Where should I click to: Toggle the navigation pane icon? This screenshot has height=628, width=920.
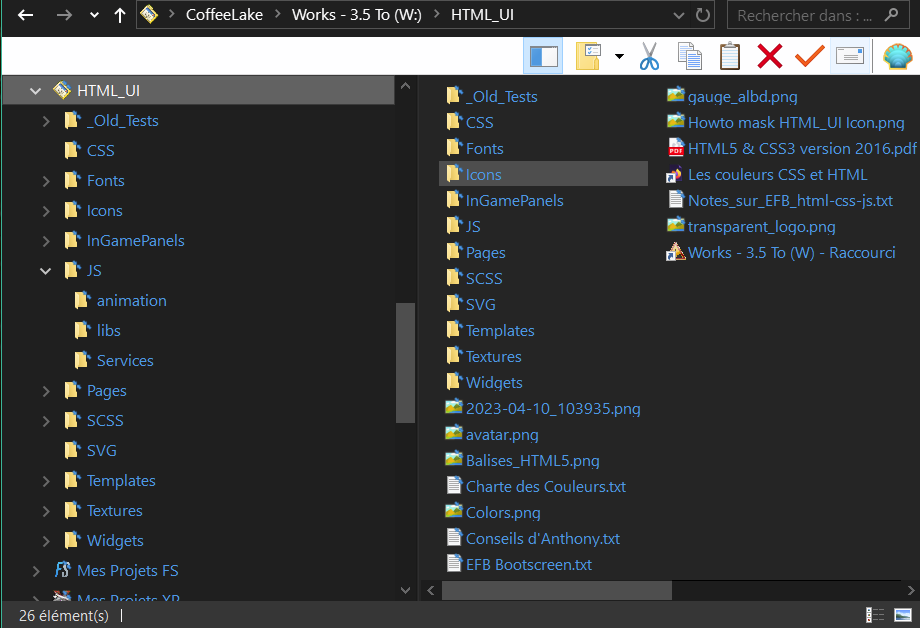(543, 56)
